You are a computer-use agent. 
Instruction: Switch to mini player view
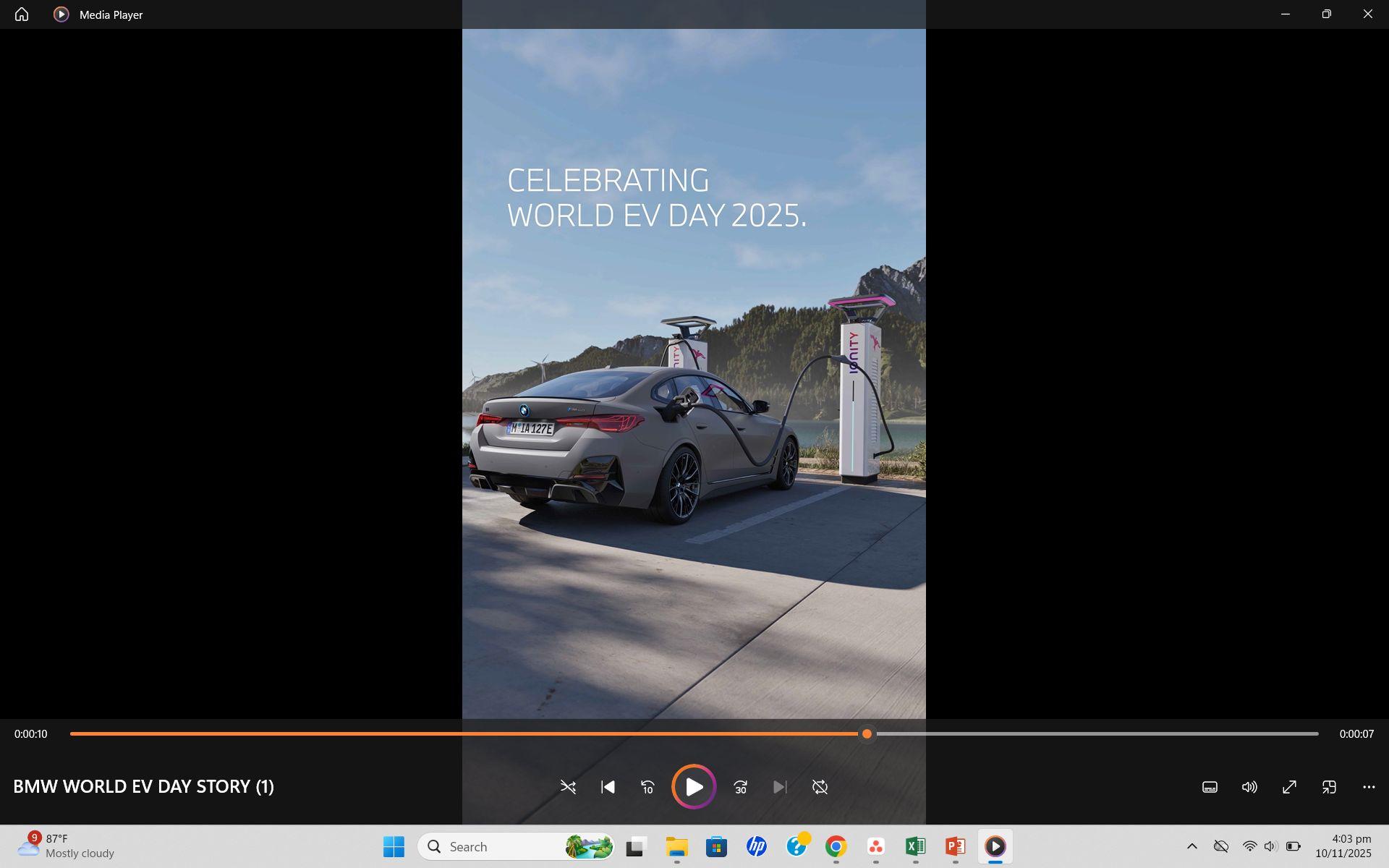pos(1329,787)
